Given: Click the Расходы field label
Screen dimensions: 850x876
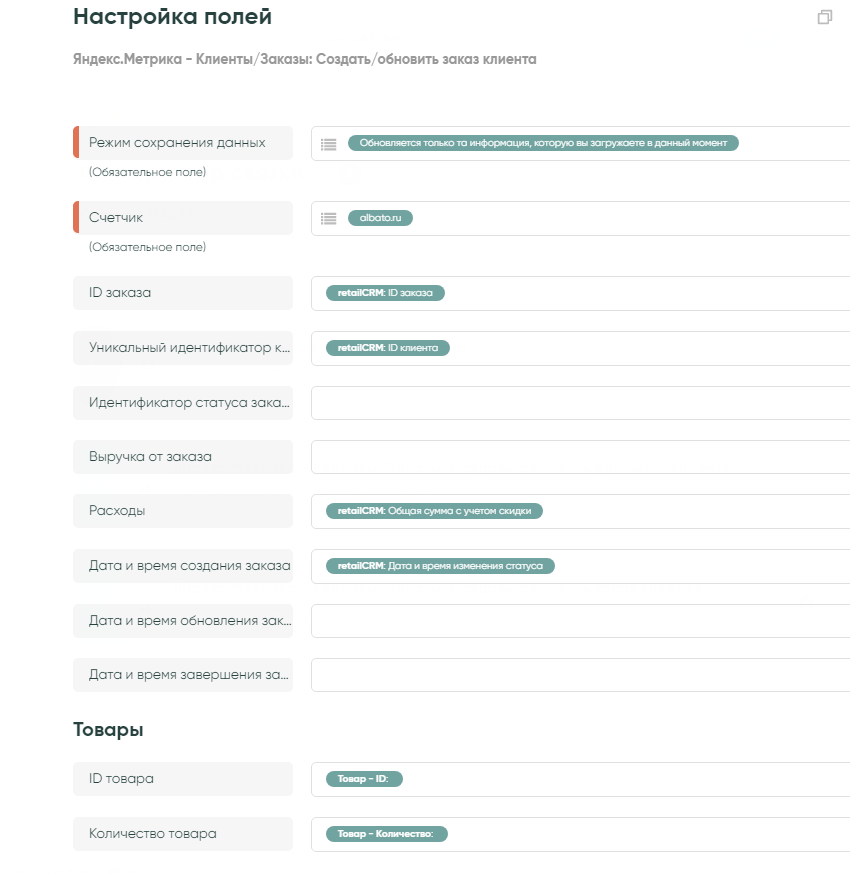Looking at the screenshot, I should coord(117,511).
